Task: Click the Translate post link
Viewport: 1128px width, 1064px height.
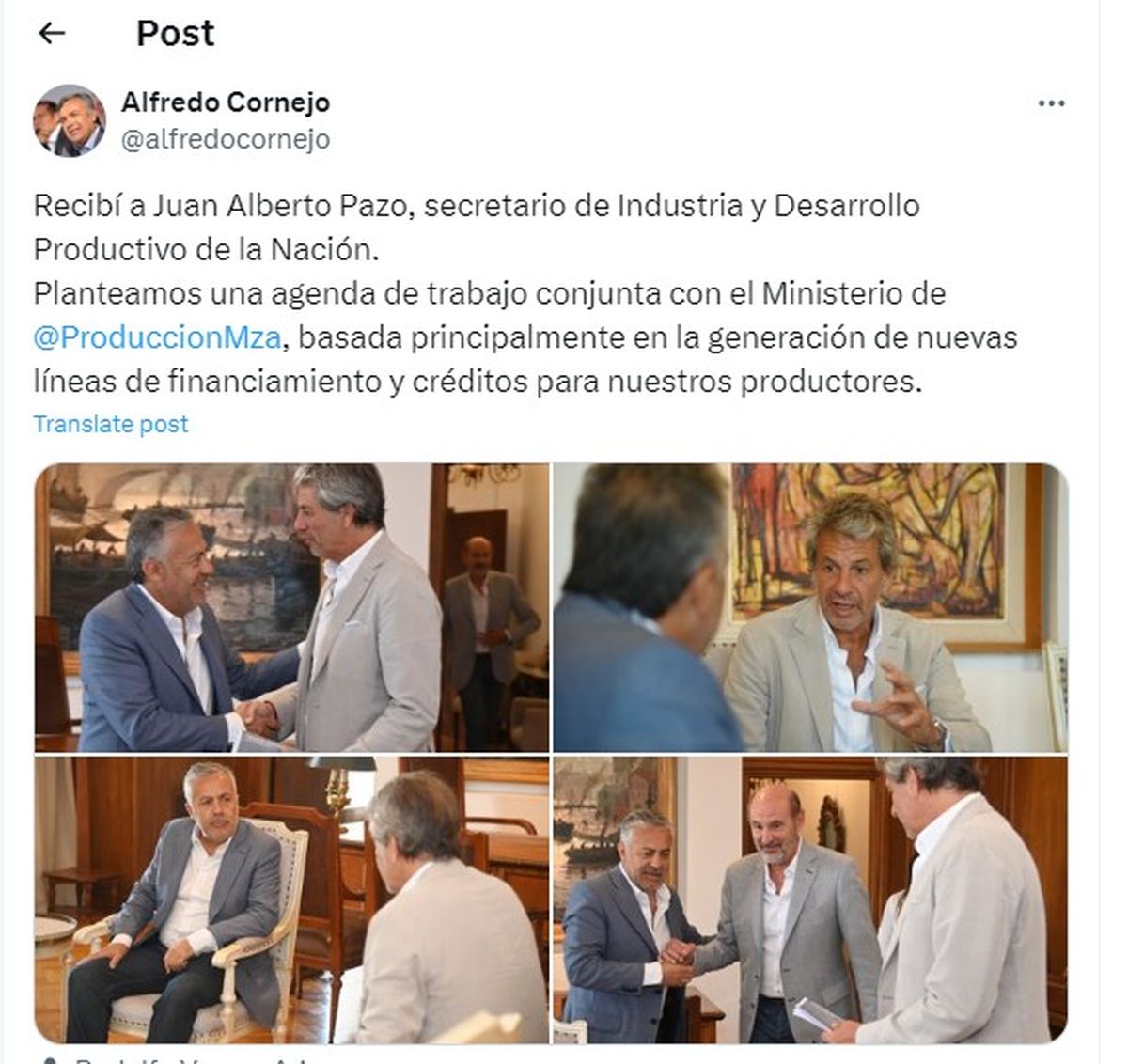Action: point(111,424)
